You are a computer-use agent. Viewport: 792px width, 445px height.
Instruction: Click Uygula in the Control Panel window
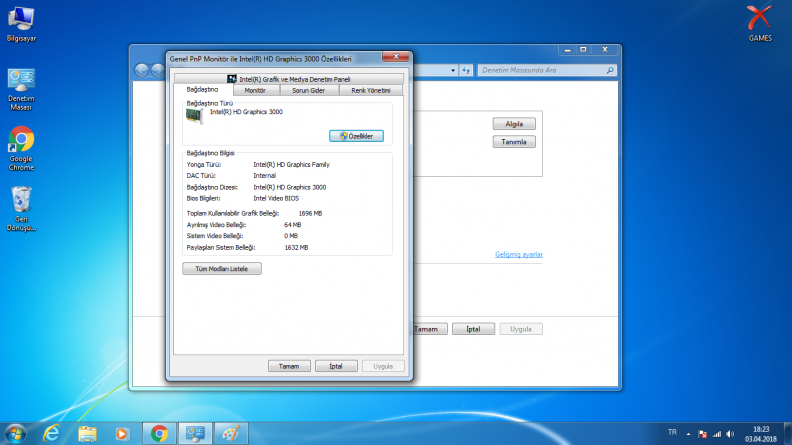521,329
